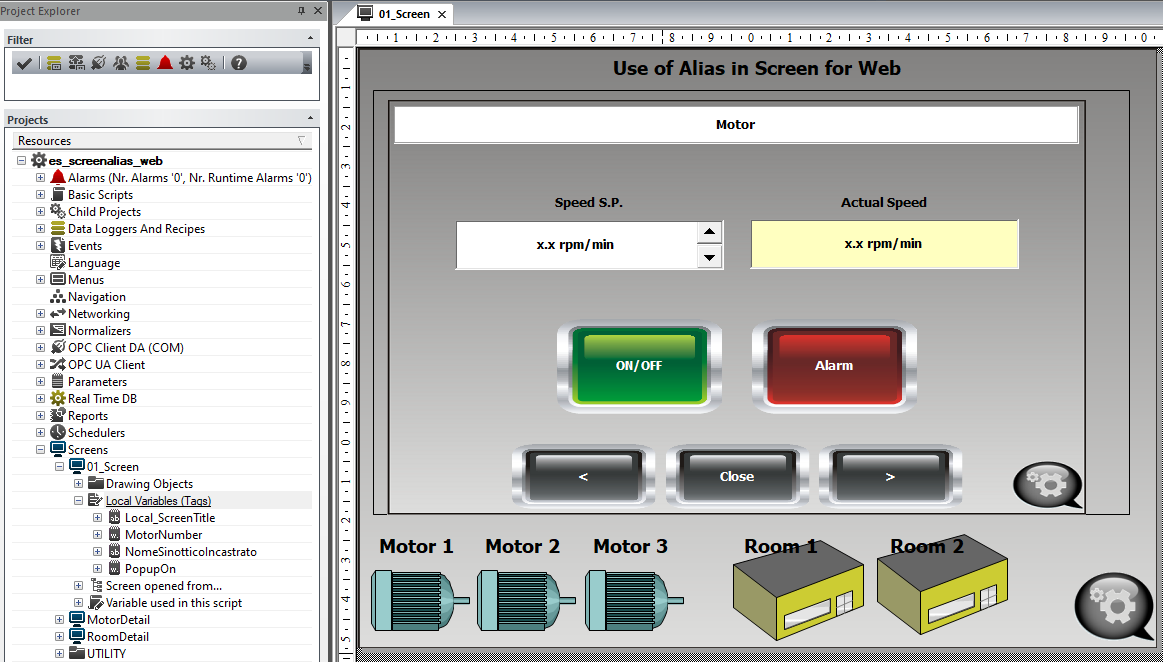Viewport: 1163px width, 662px height.
Task: Click the large gear speech bubble icon at bottom right
Action: (1113, 606)
